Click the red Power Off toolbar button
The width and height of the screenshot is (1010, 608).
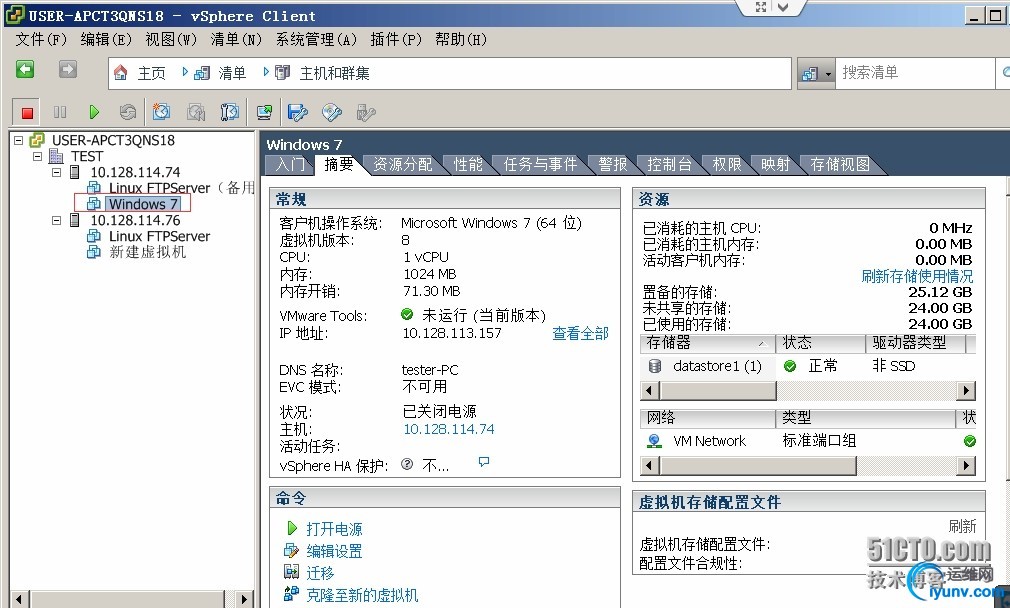coord(27,113)
